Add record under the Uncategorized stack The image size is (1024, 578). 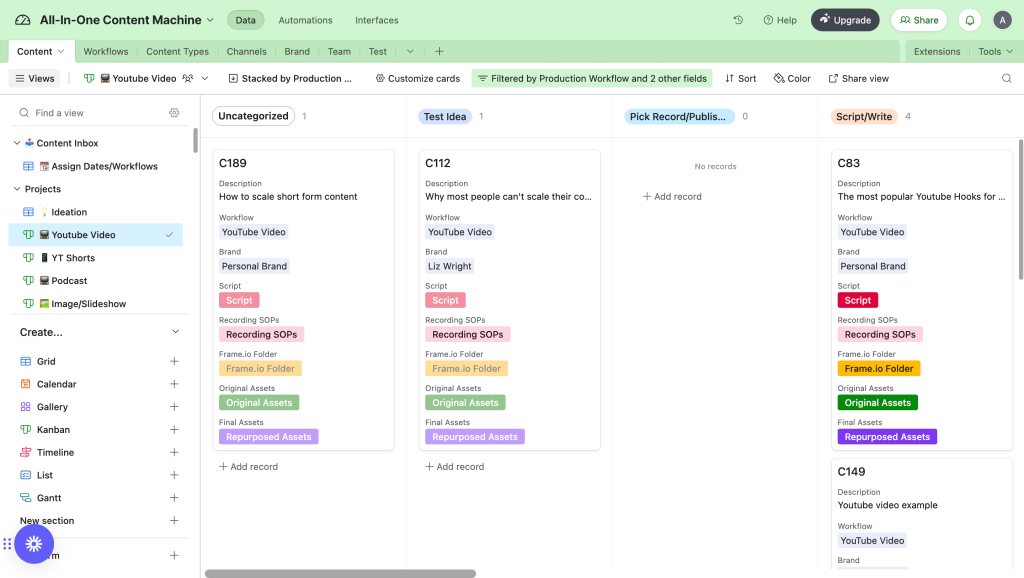[249, 467]
